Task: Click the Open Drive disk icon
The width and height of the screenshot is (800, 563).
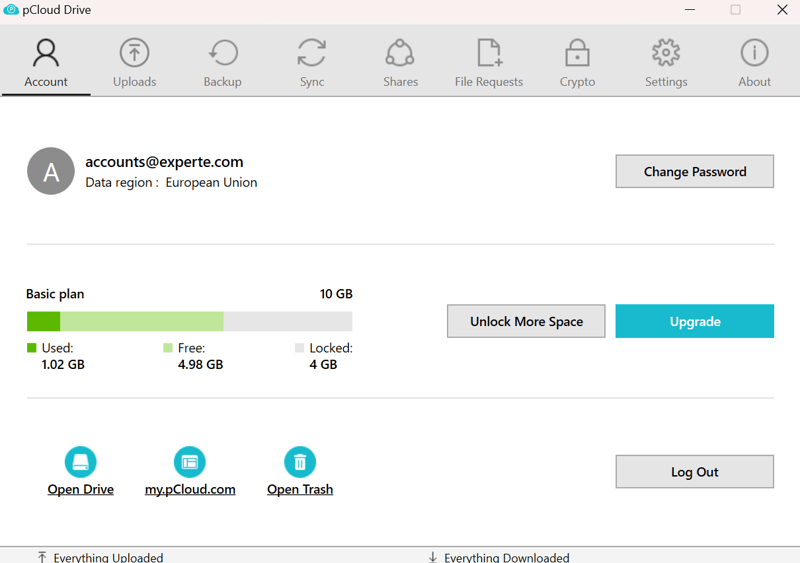Action: (81, 462)
